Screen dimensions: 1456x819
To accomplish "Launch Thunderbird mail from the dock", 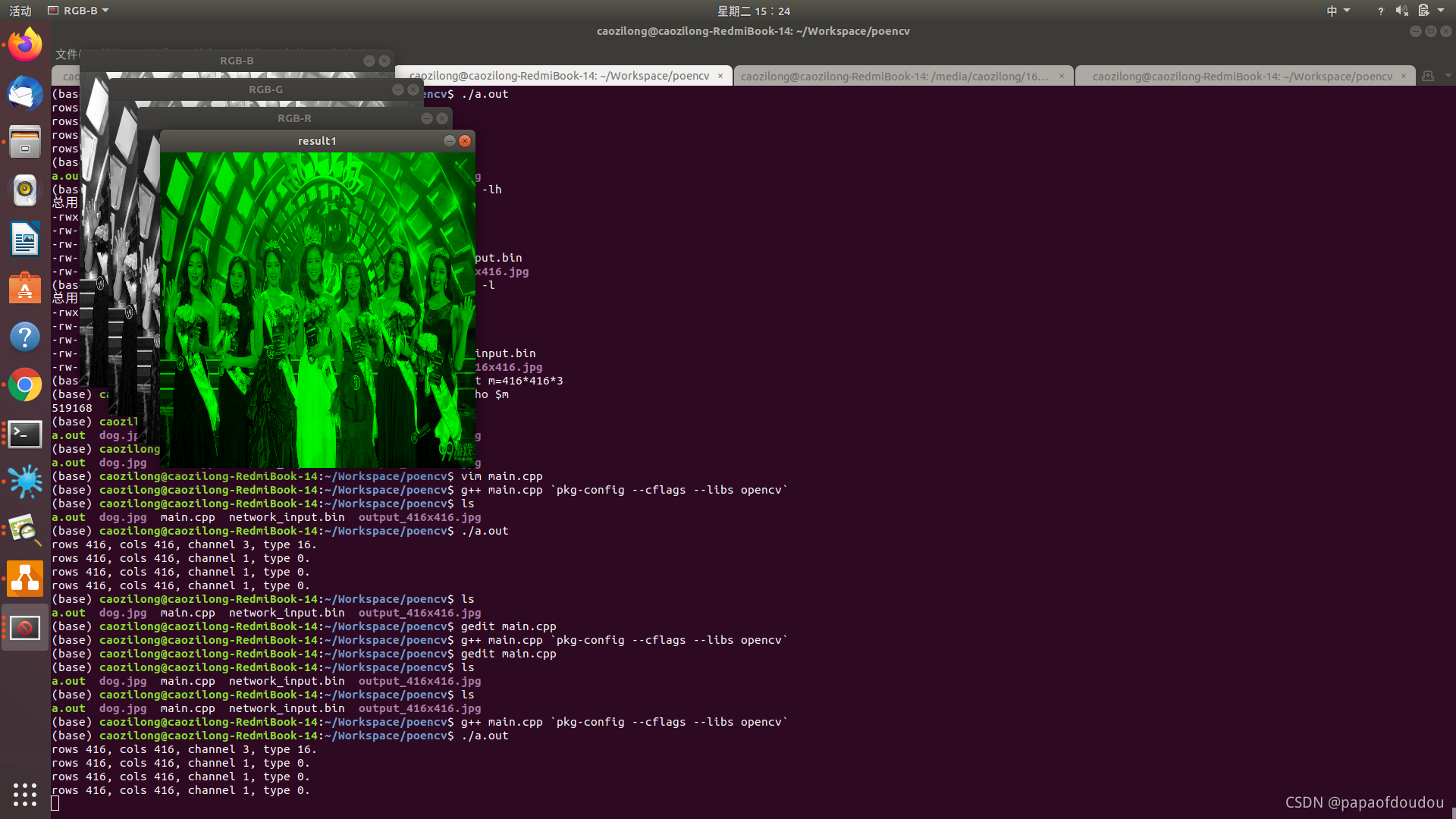I will [25, 93].
